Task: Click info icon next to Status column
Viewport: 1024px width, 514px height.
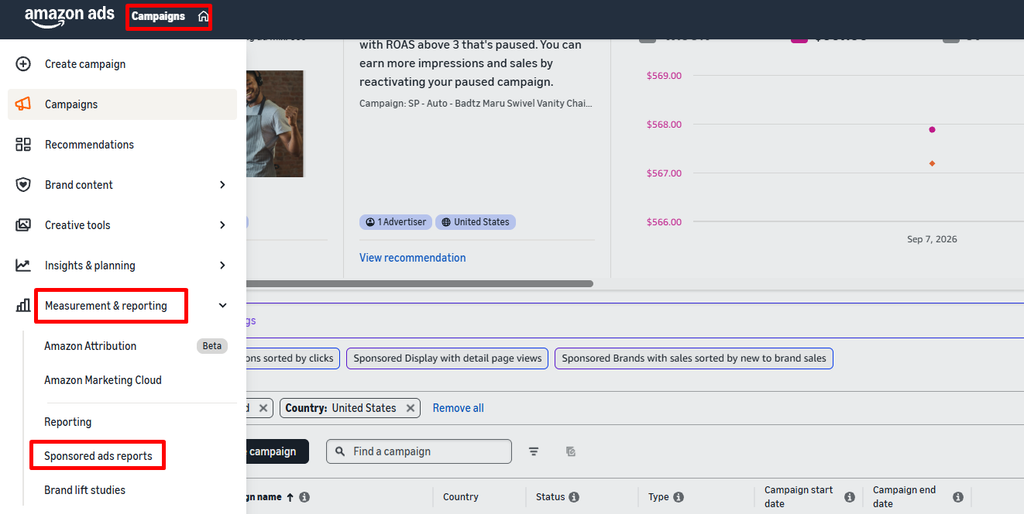Action: (x=574, y=497)
